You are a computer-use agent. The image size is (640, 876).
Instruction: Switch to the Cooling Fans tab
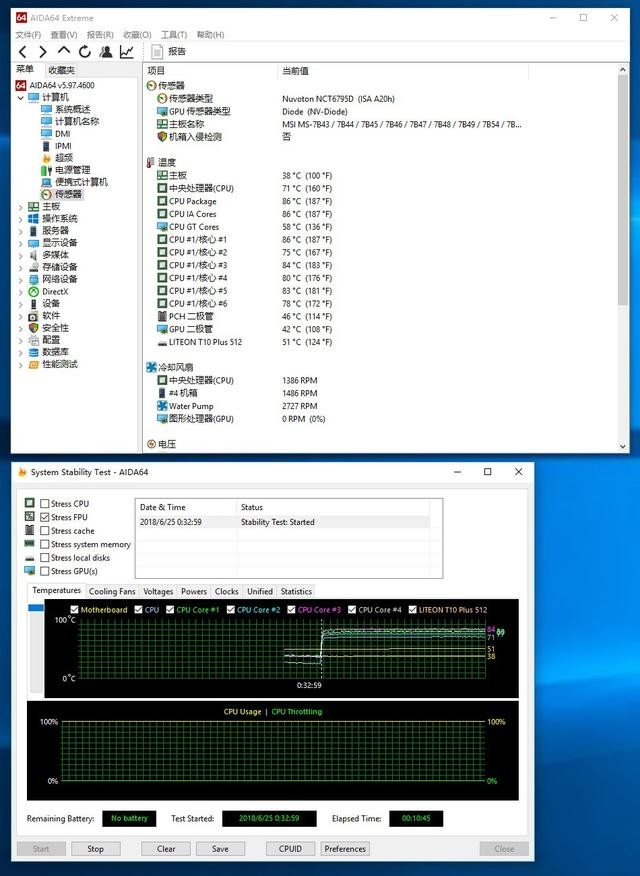pos(112,591)
